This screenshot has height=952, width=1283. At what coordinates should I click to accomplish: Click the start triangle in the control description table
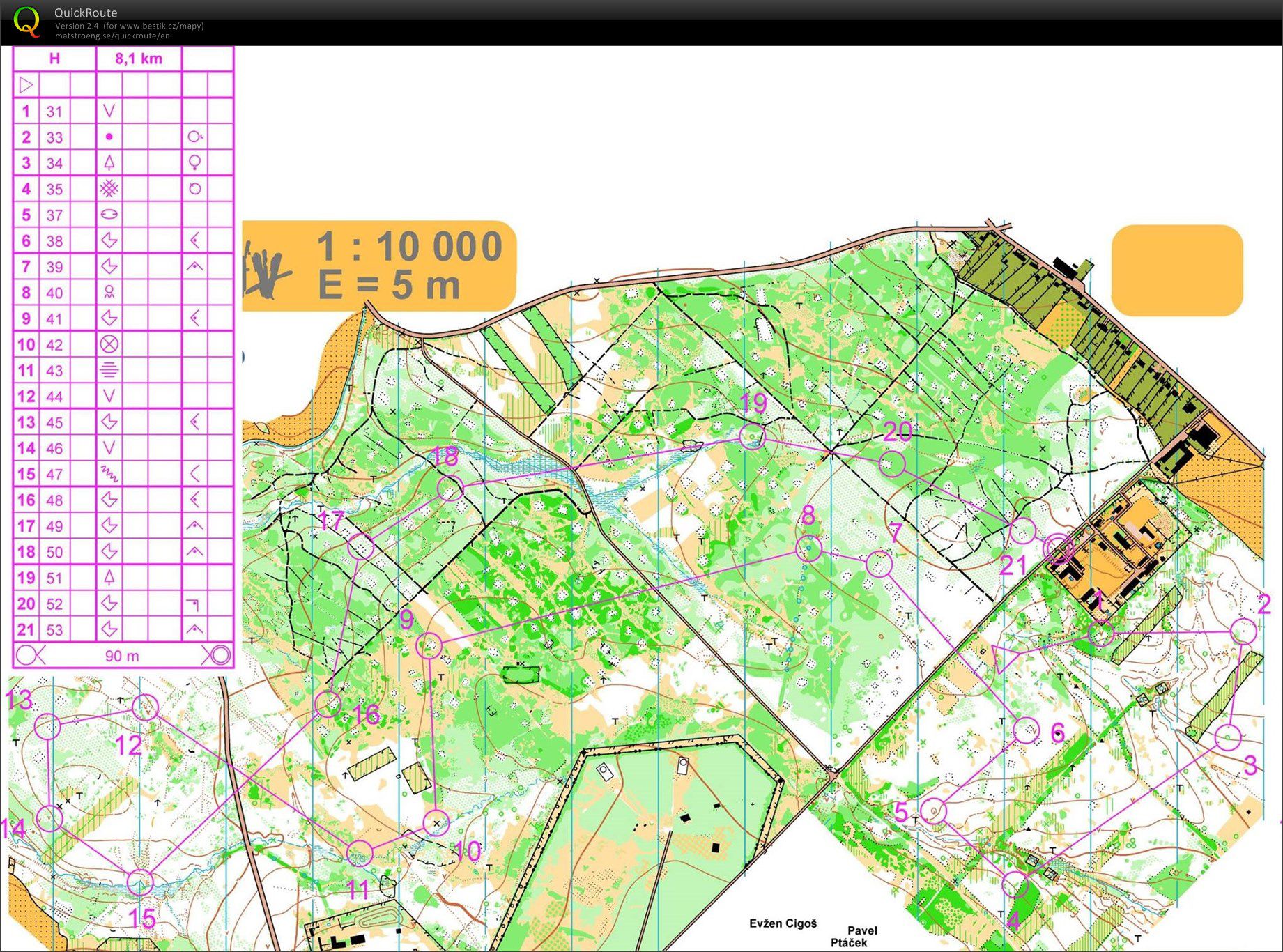pyautogui.click(x=26, y=85)
